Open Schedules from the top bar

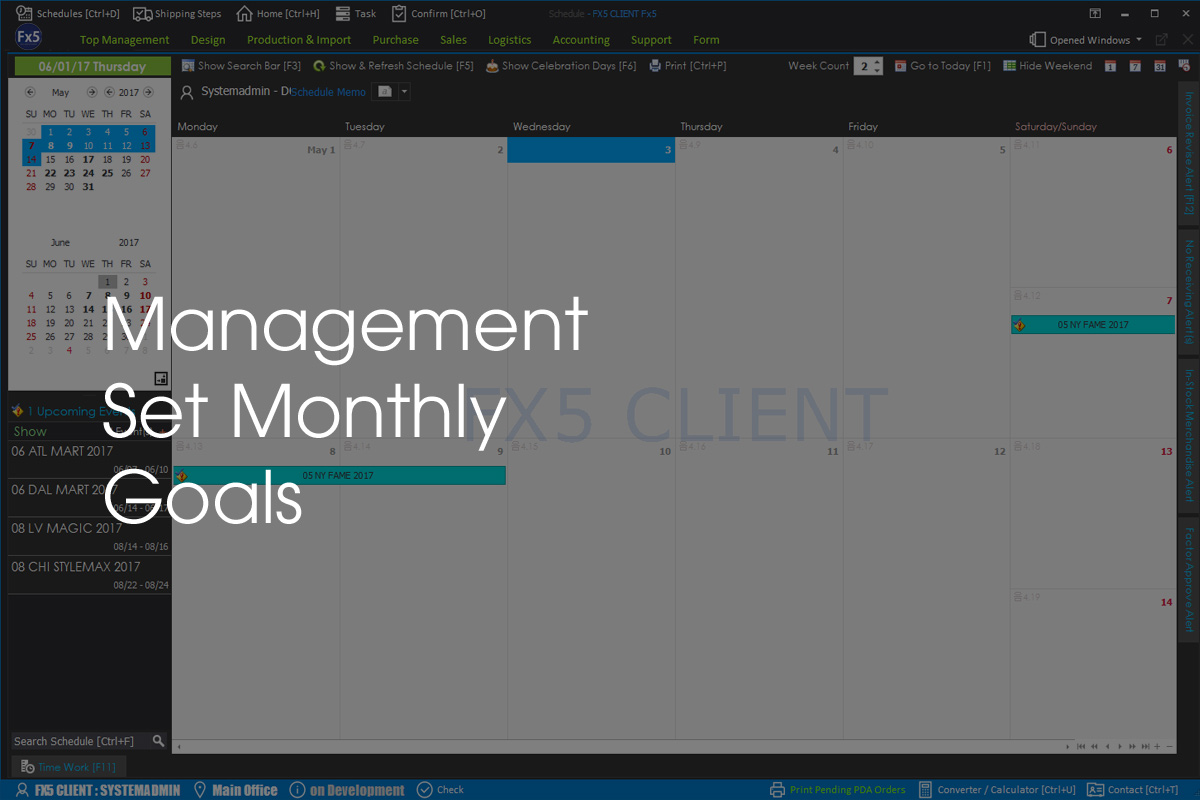68,14
